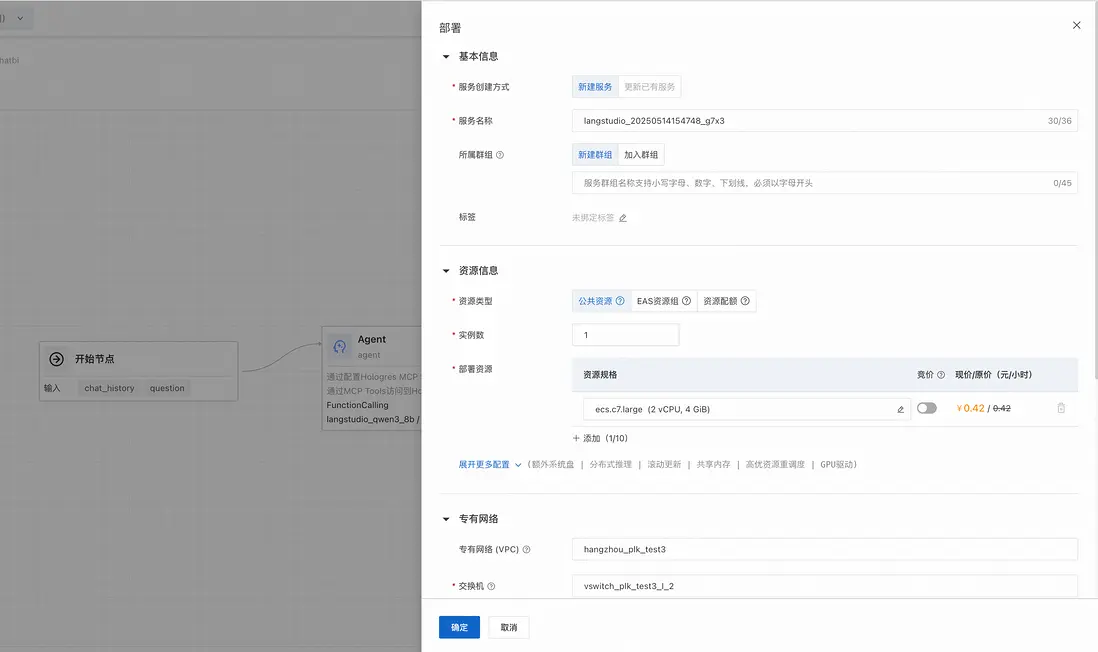Collapse the 基本信息 section
1098x652 pixels.
click(x=446, y=57)
